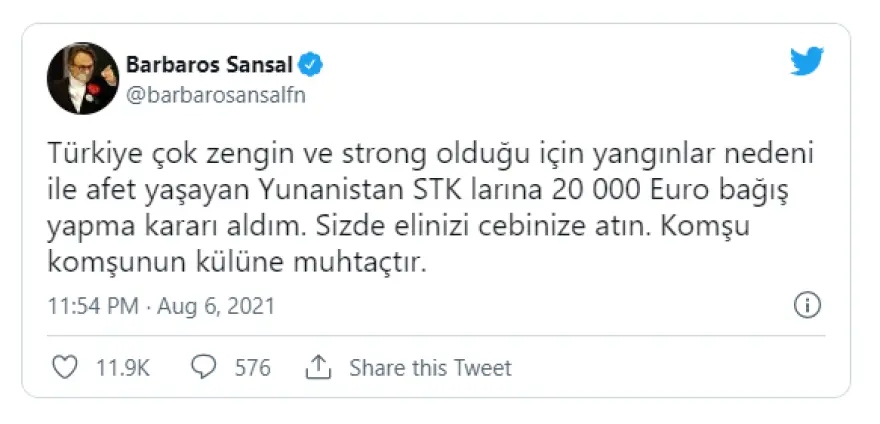The image size is (880, 424).
Task: Click the share upload arrow icon
Action: tap(318, 368)
